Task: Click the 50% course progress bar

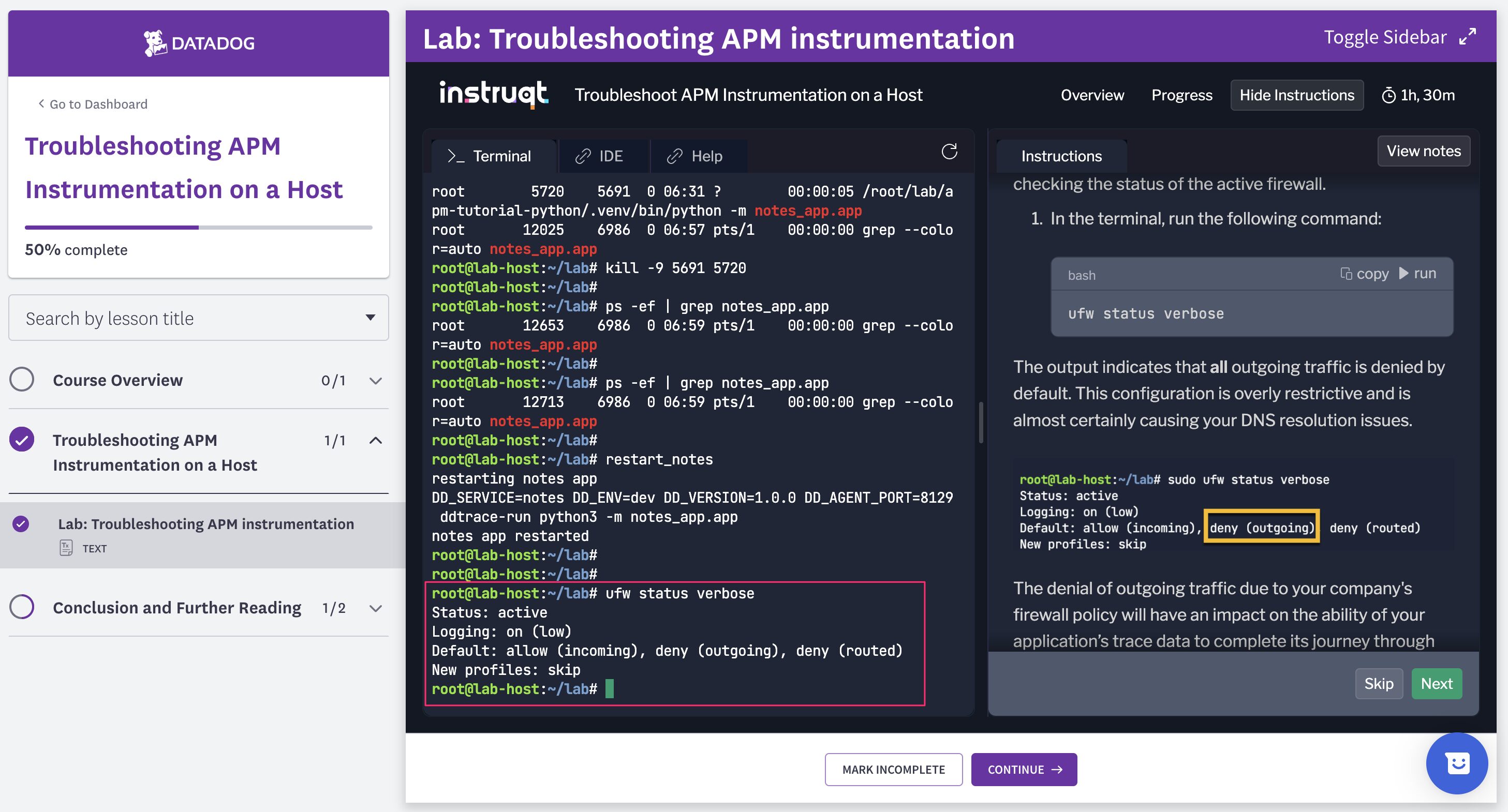Action: click(198, 227)
